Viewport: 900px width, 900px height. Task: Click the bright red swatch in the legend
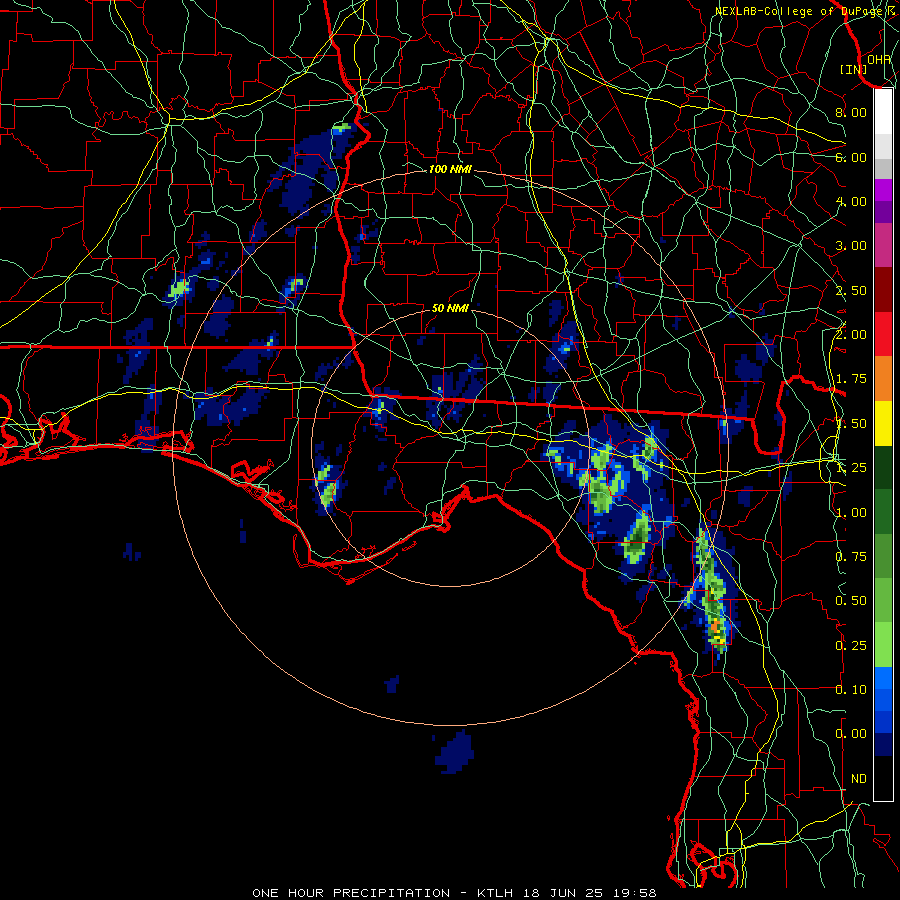pos(883,334)
